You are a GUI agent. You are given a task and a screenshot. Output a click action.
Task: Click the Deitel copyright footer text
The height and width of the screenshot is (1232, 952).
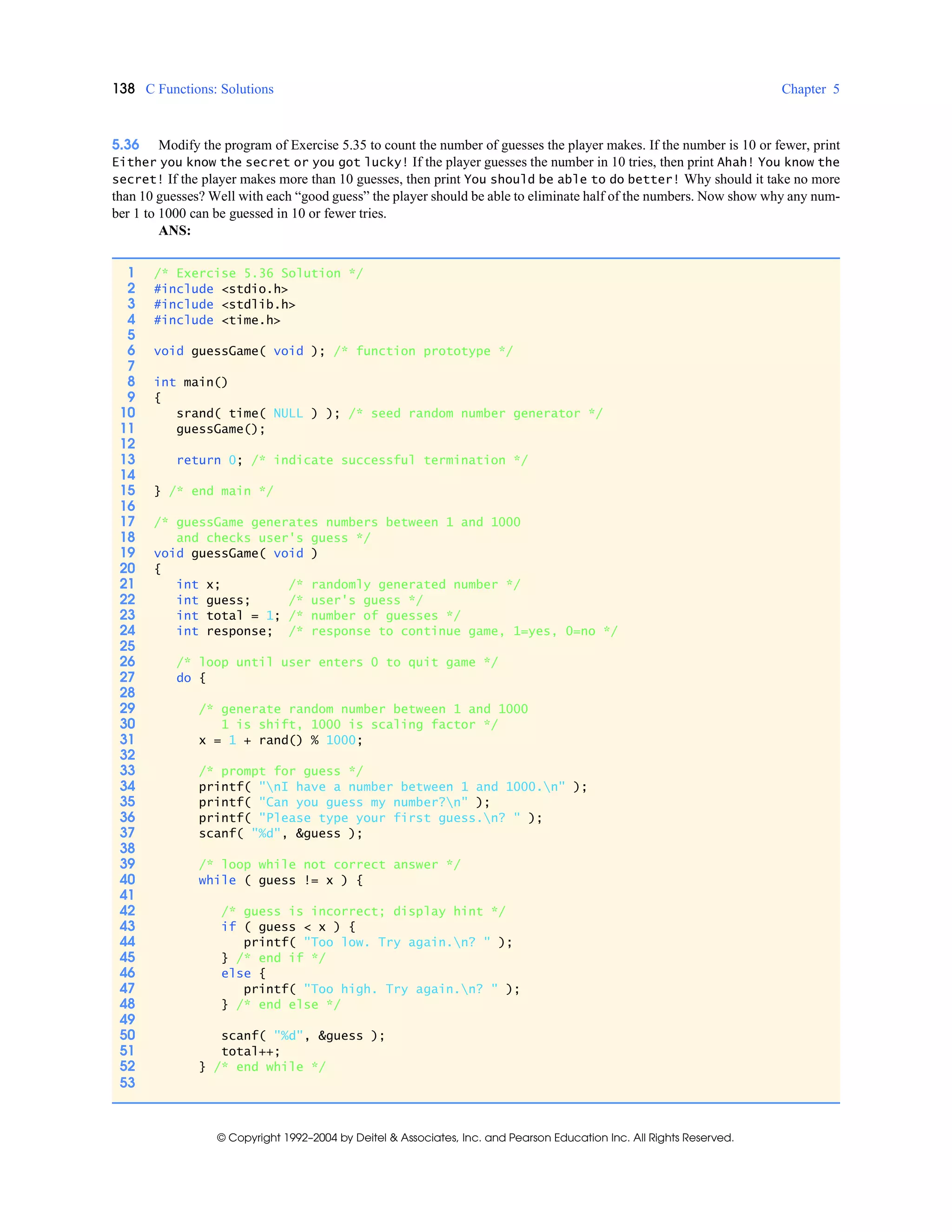tap(475, 1137)
